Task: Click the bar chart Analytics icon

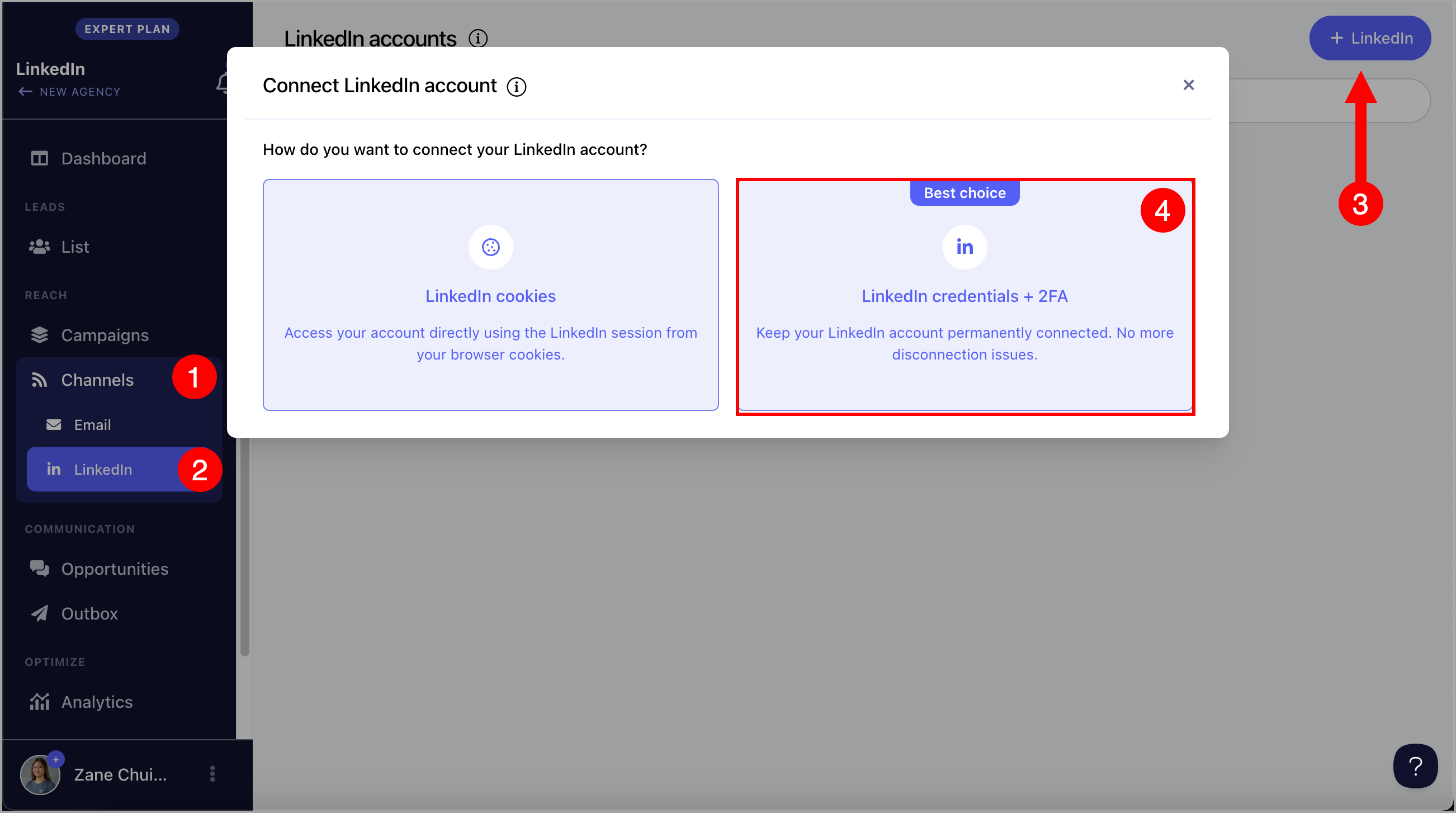Action: (39, 702)
